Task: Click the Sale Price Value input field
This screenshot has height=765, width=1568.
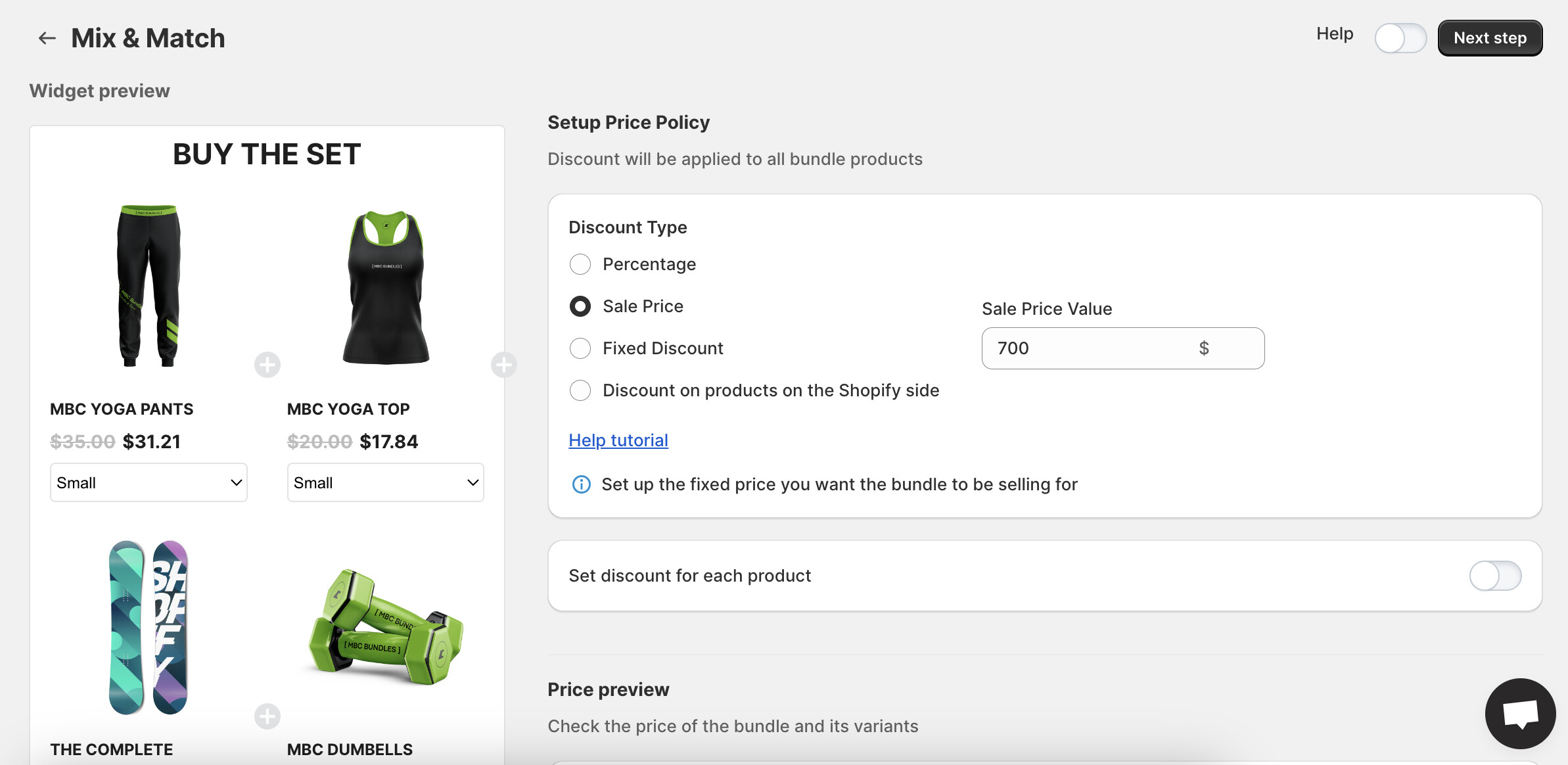Action: (1091, 348)
